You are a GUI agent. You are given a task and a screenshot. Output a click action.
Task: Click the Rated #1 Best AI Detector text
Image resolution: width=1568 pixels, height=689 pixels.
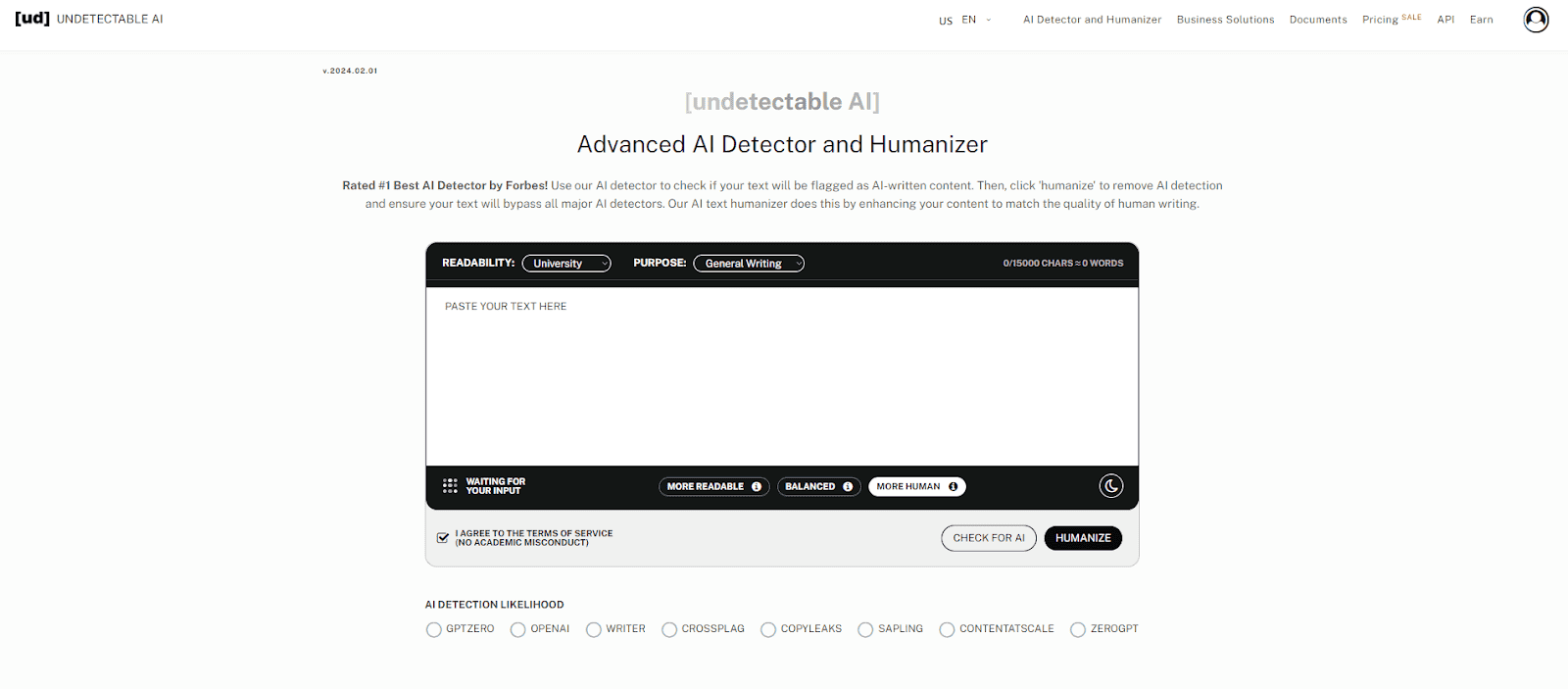tap(445, 185)
